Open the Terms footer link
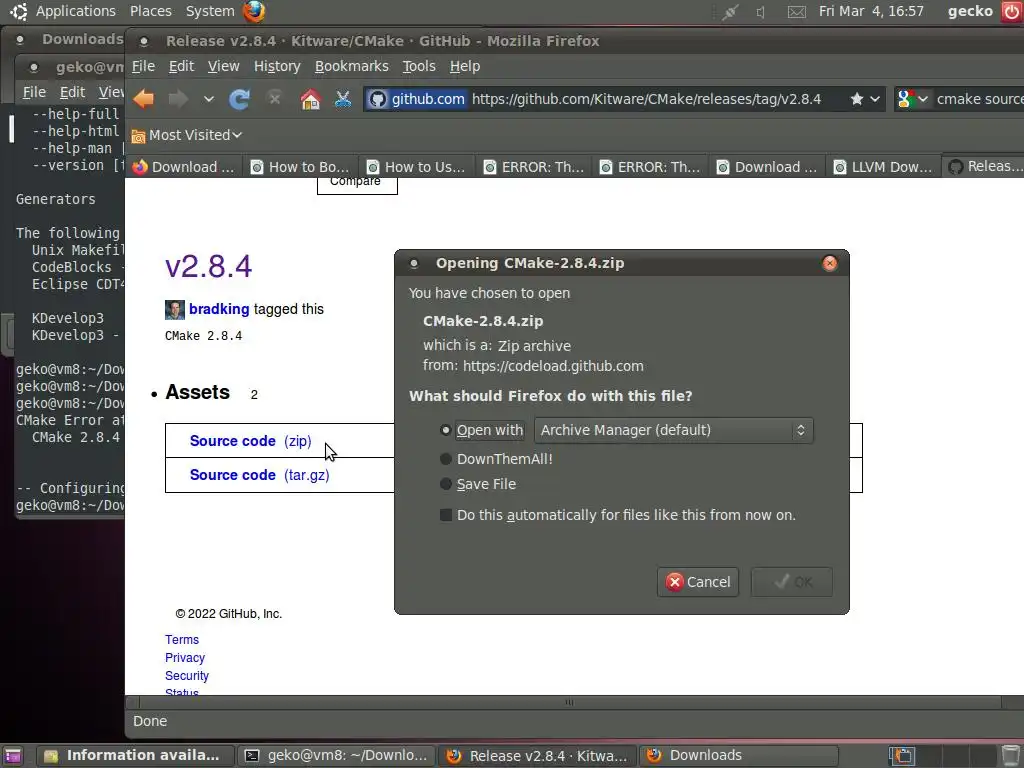Viewport: 1024px width, 768px height. pos(182,640)
